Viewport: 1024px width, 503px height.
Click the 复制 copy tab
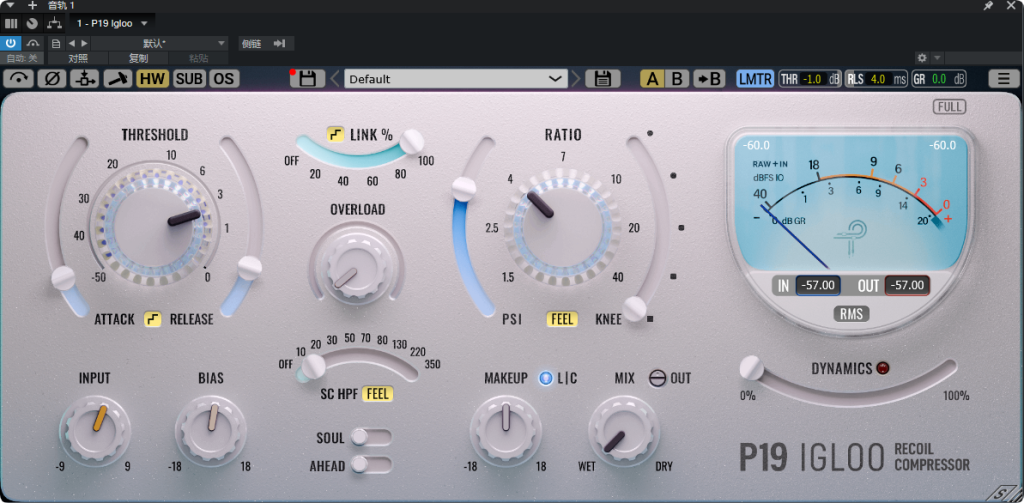tap(138, 58)
